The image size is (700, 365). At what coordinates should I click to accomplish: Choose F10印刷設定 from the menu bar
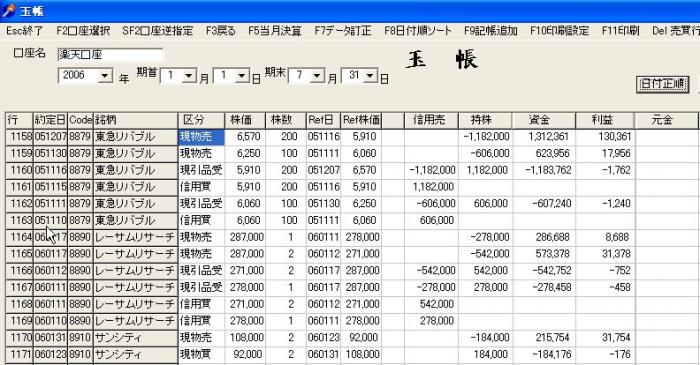(559, 31)
